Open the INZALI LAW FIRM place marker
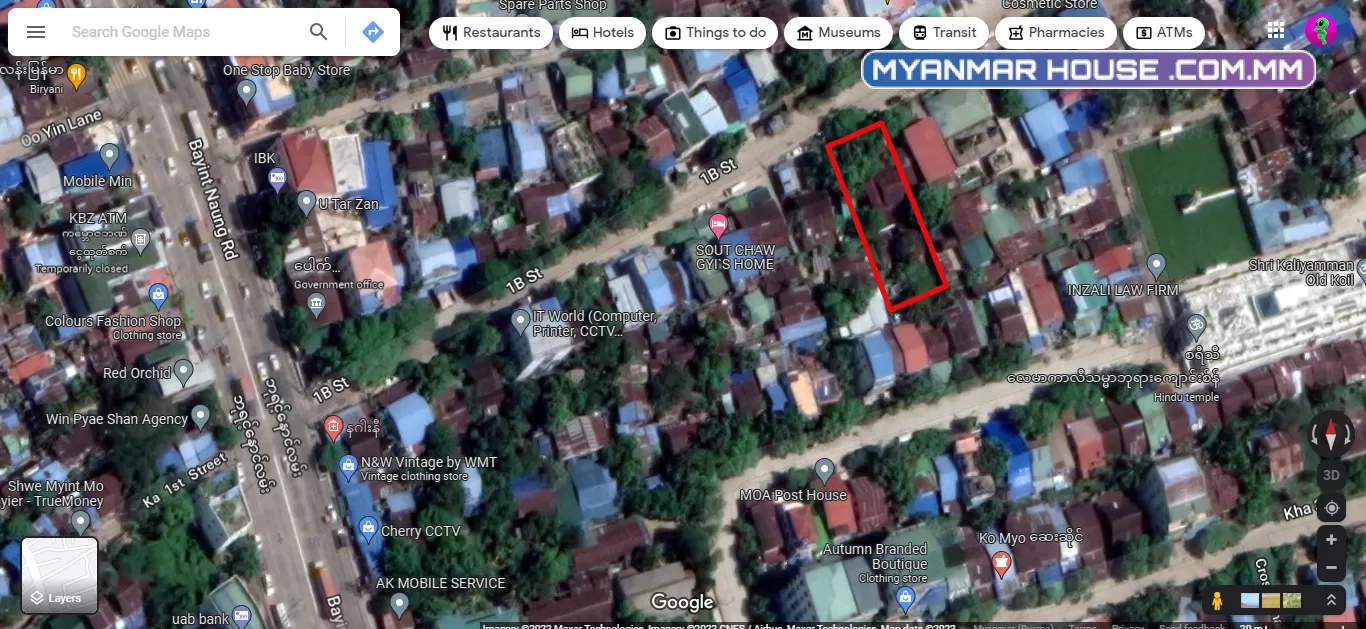Viewport: 1366px width, 629px height. (x=1156, y=266)
